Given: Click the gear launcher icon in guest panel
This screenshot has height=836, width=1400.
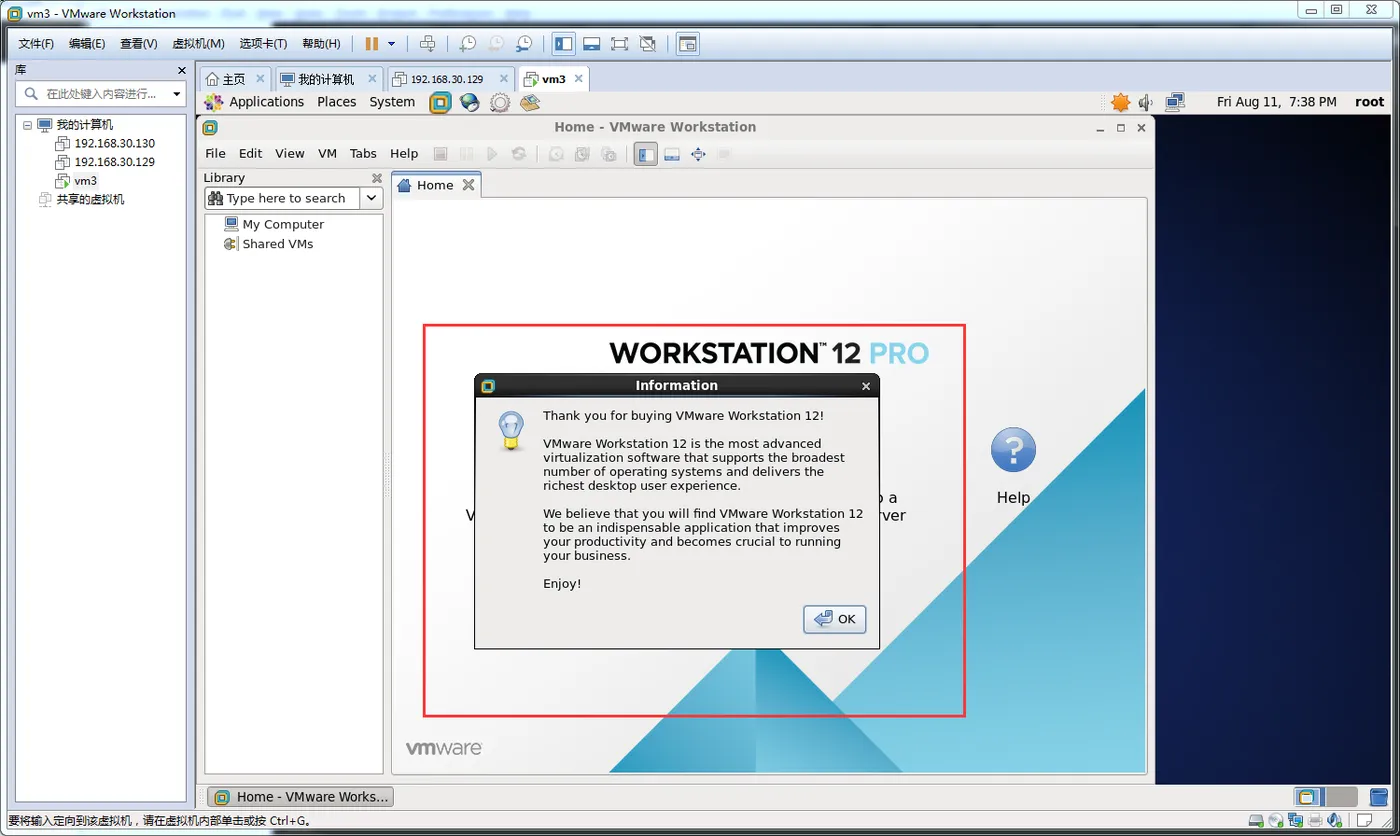Looking at the screenshot, I should click(x=500, y=102).
